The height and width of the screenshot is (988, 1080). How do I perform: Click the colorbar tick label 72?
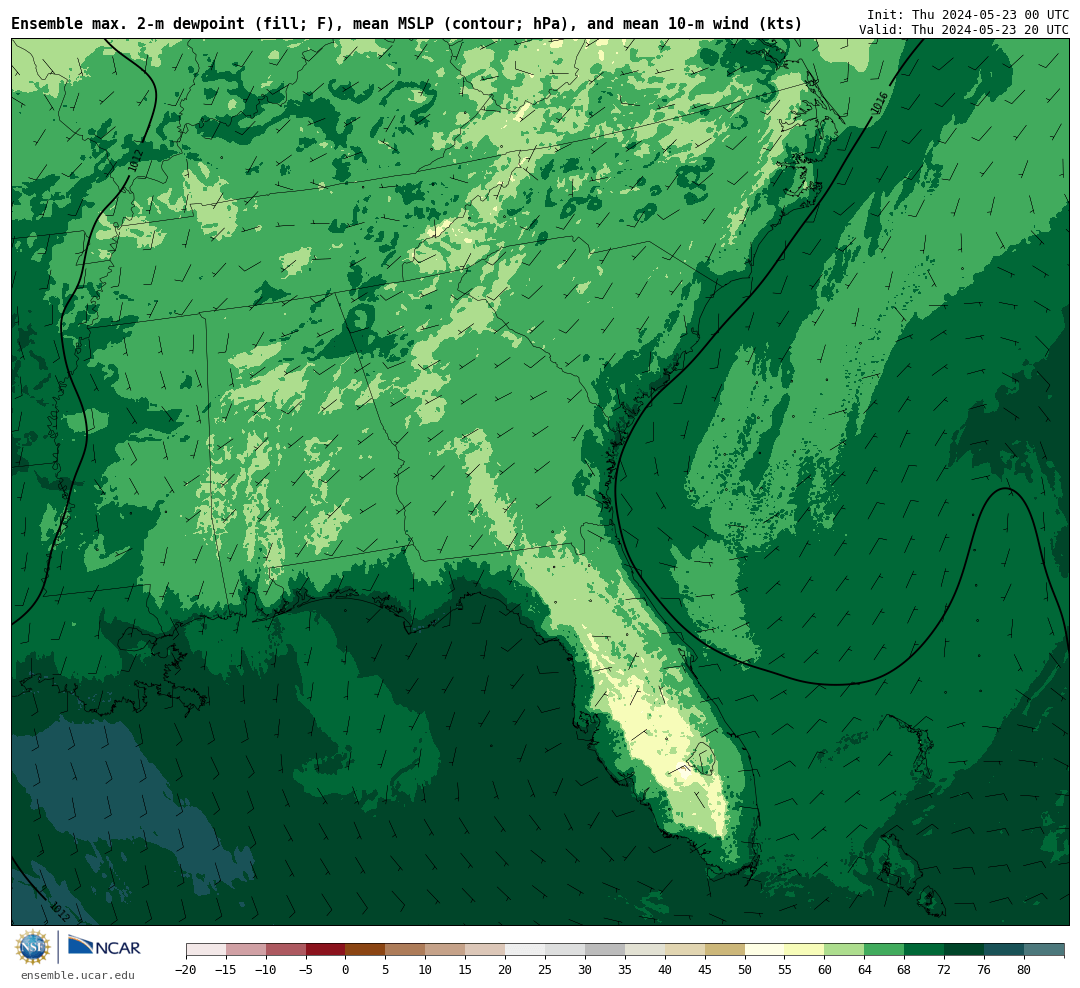(944, 970)
